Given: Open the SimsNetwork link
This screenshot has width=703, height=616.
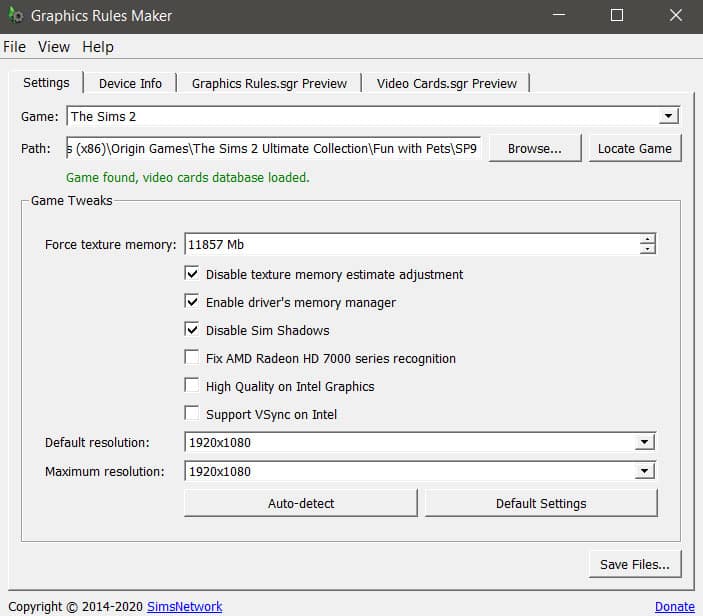Looking at the screenshot, I should tap(185, 607).
